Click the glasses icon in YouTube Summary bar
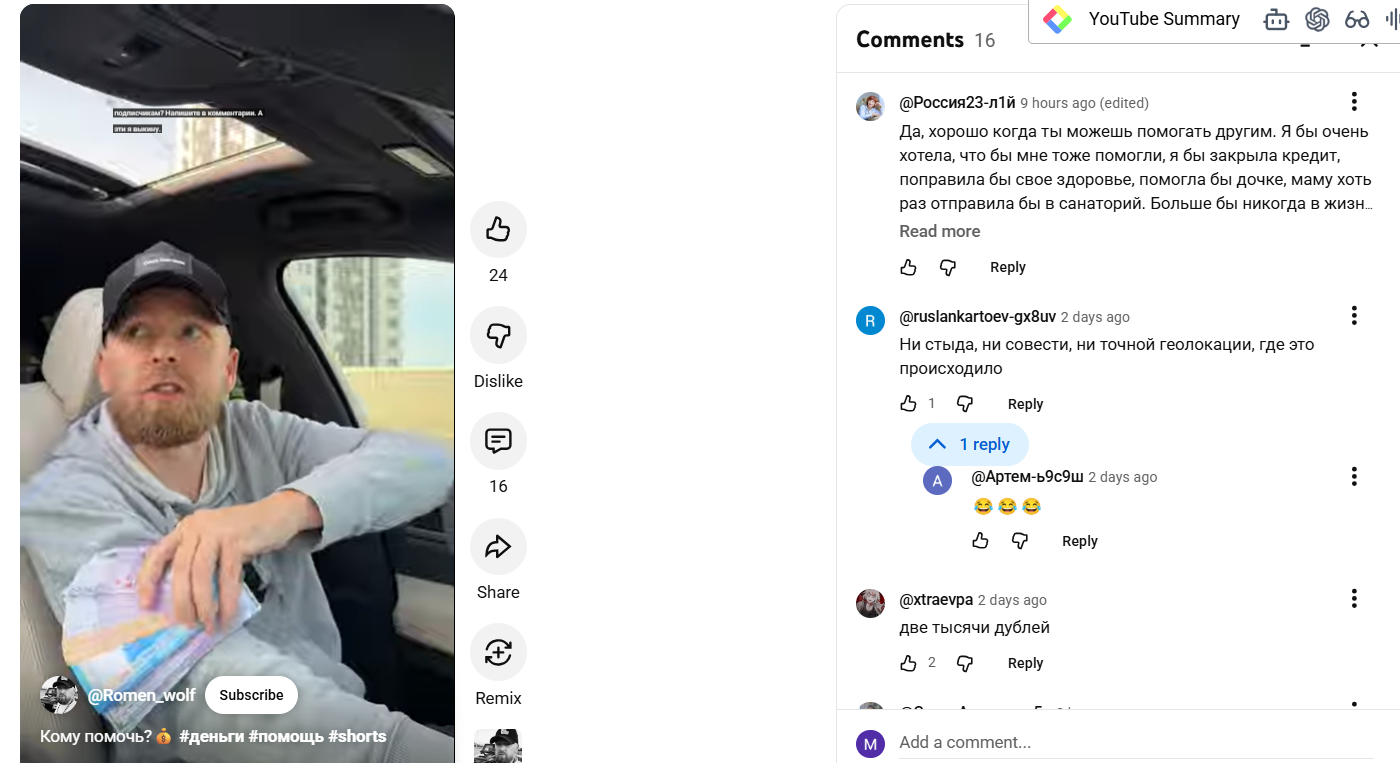 [1357, 19]
